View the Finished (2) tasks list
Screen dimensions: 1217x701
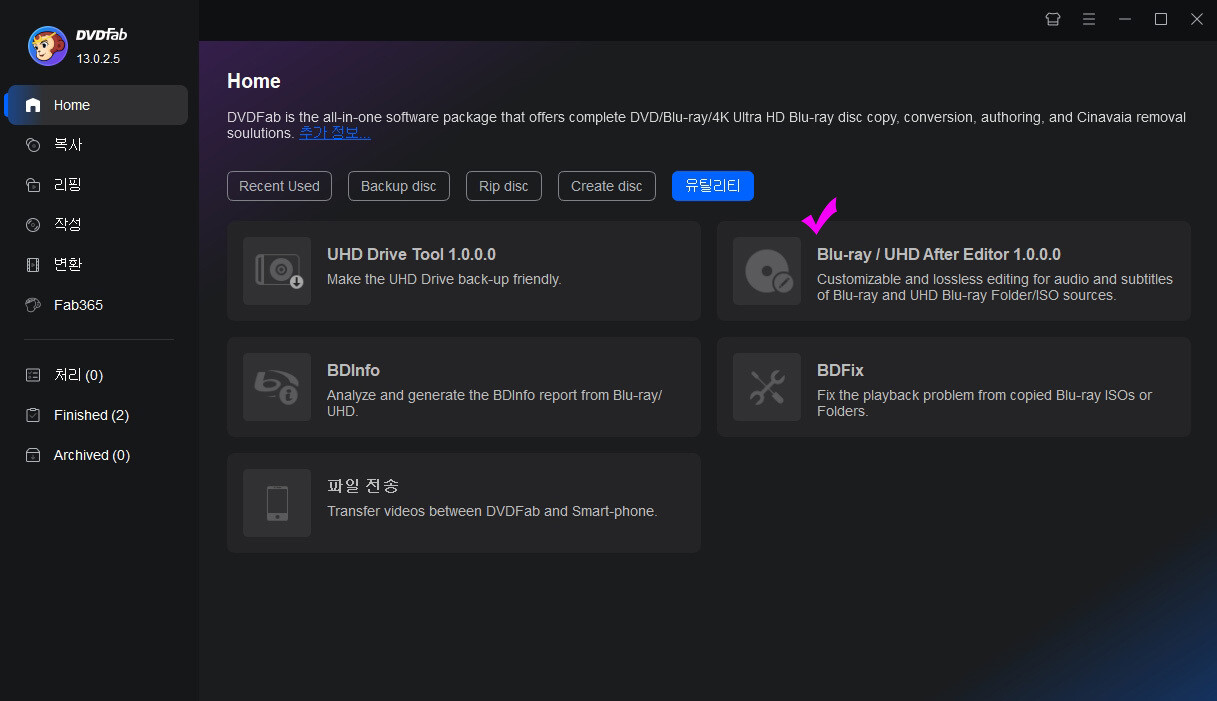coord(90,415)
